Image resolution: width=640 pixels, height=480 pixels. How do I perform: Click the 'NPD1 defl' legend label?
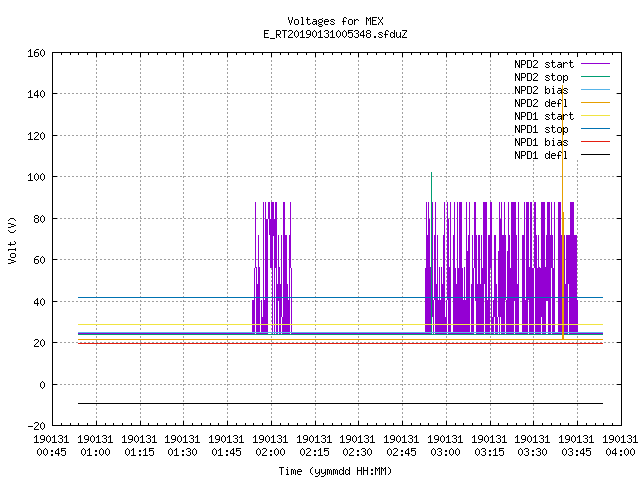(x=541, y=156)
